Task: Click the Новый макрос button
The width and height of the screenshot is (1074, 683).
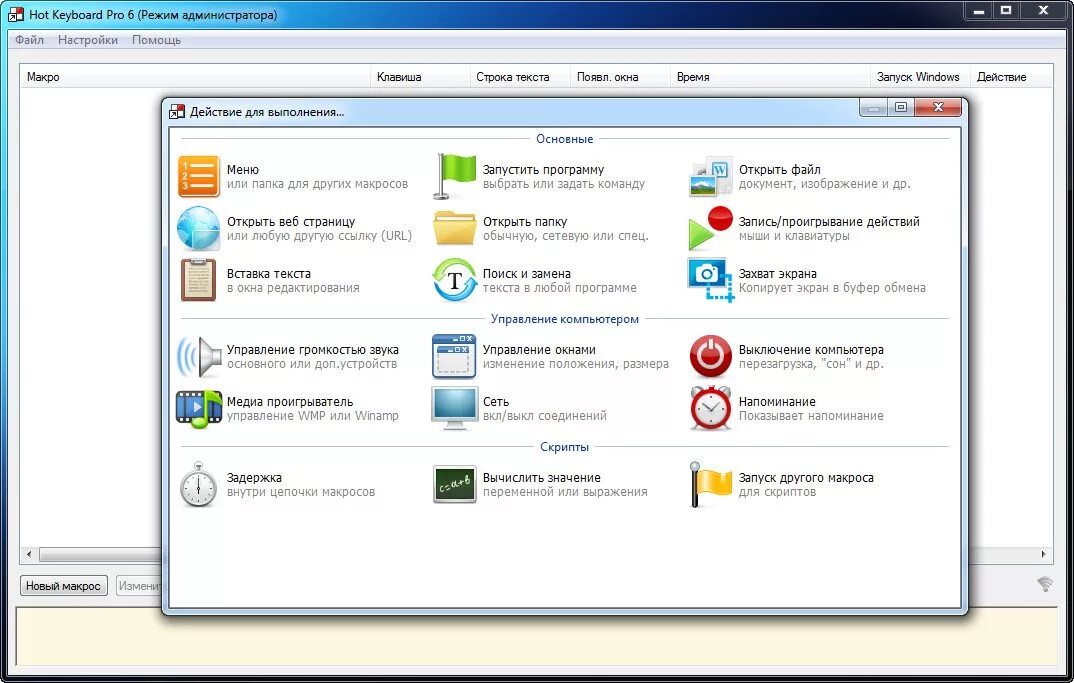Action: [63, 586]
